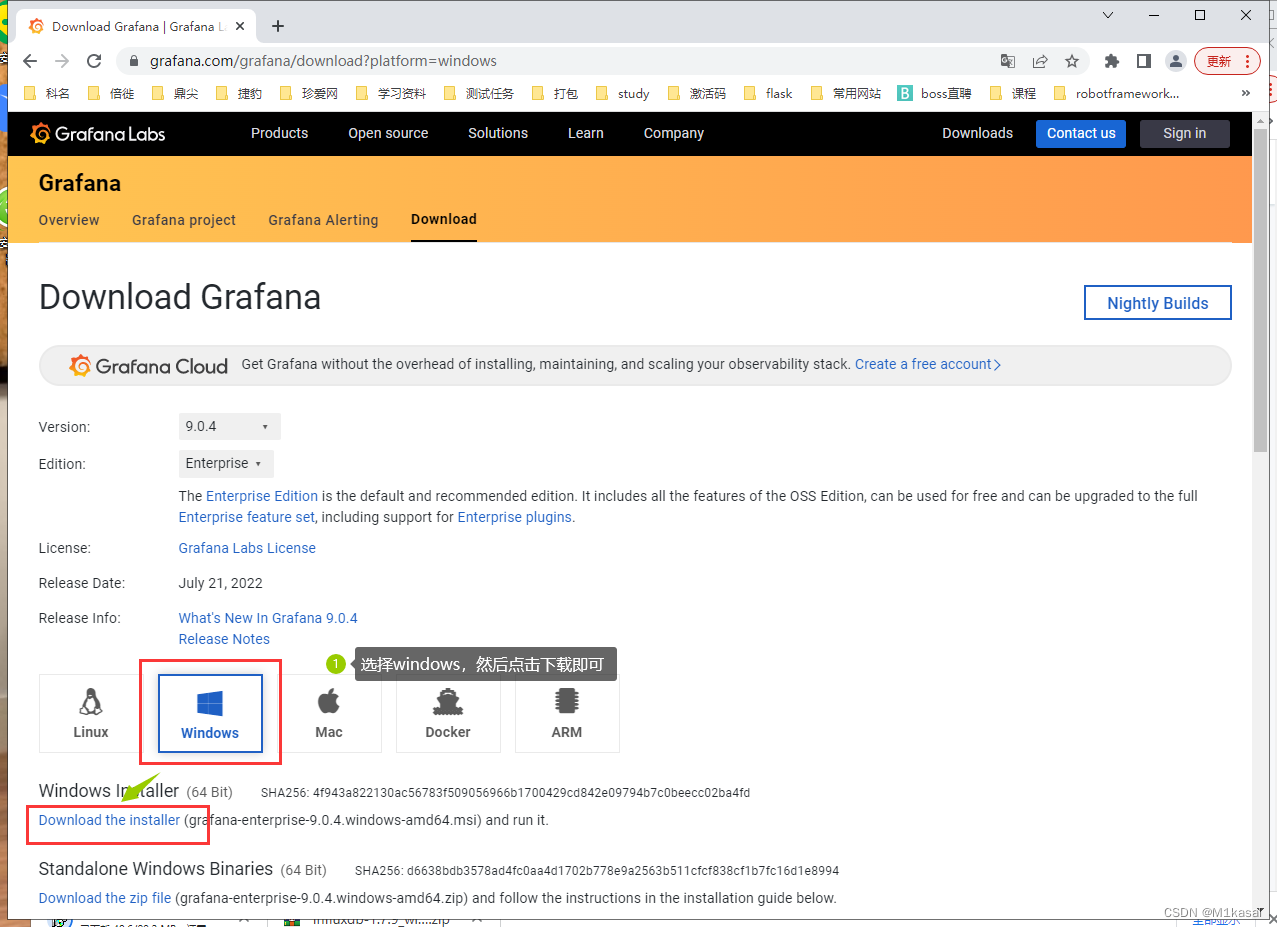Open the browser extensions puzzle icon

(1112, 61)
